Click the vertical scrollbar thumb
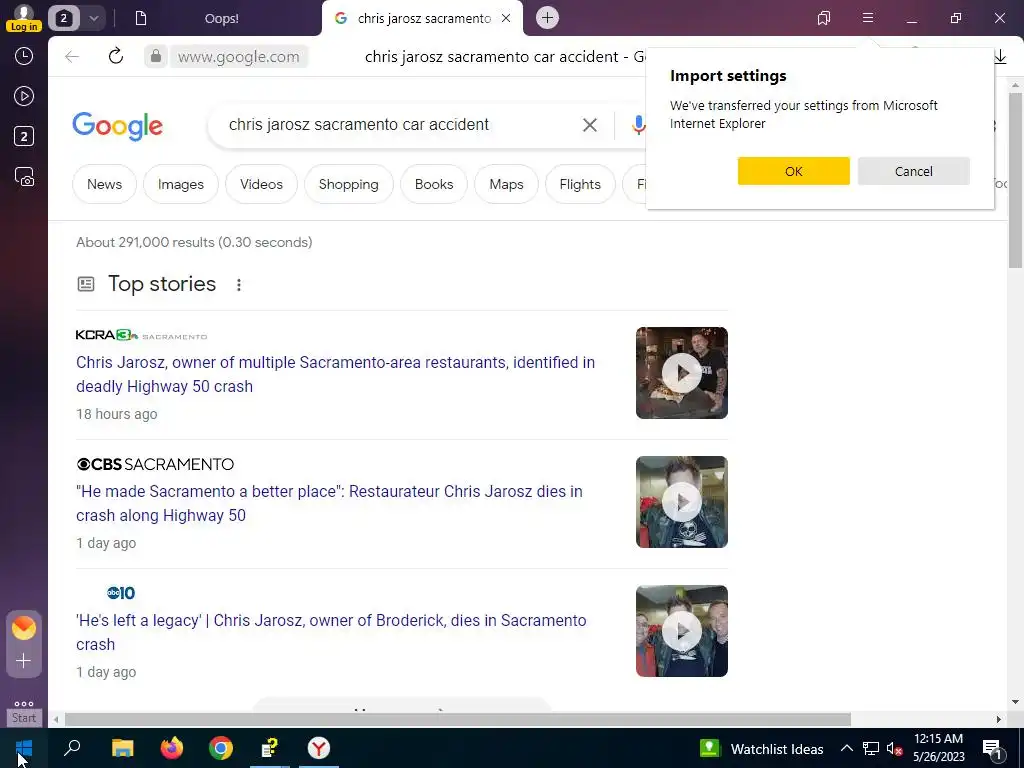 [1015, 180]
